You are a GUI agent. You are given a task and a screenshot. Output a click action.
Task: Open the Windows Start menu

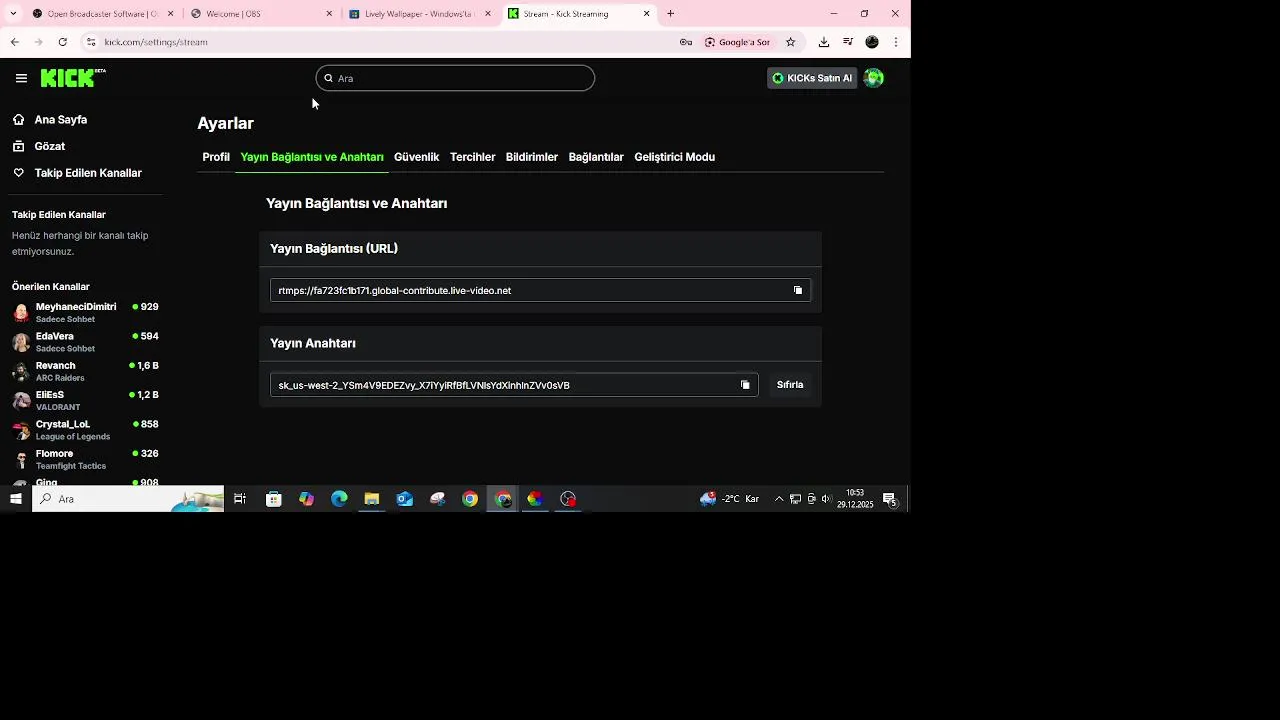pyautogui.click(x=15, y=499)
